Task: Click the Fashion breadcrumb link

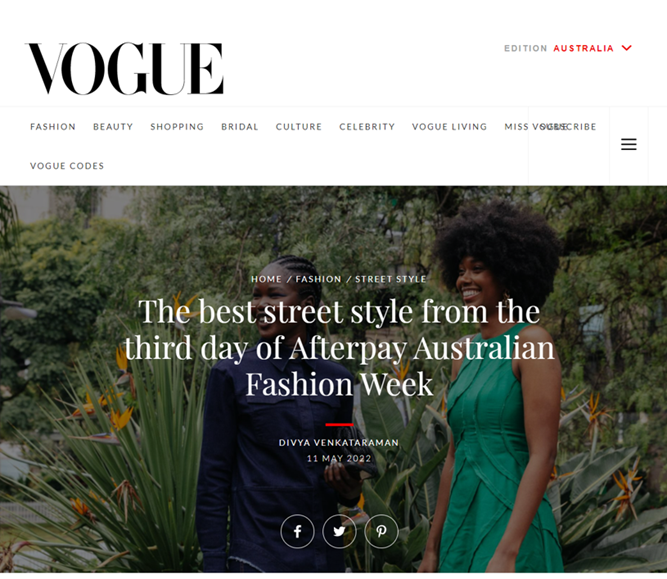Action: point(318,279)
